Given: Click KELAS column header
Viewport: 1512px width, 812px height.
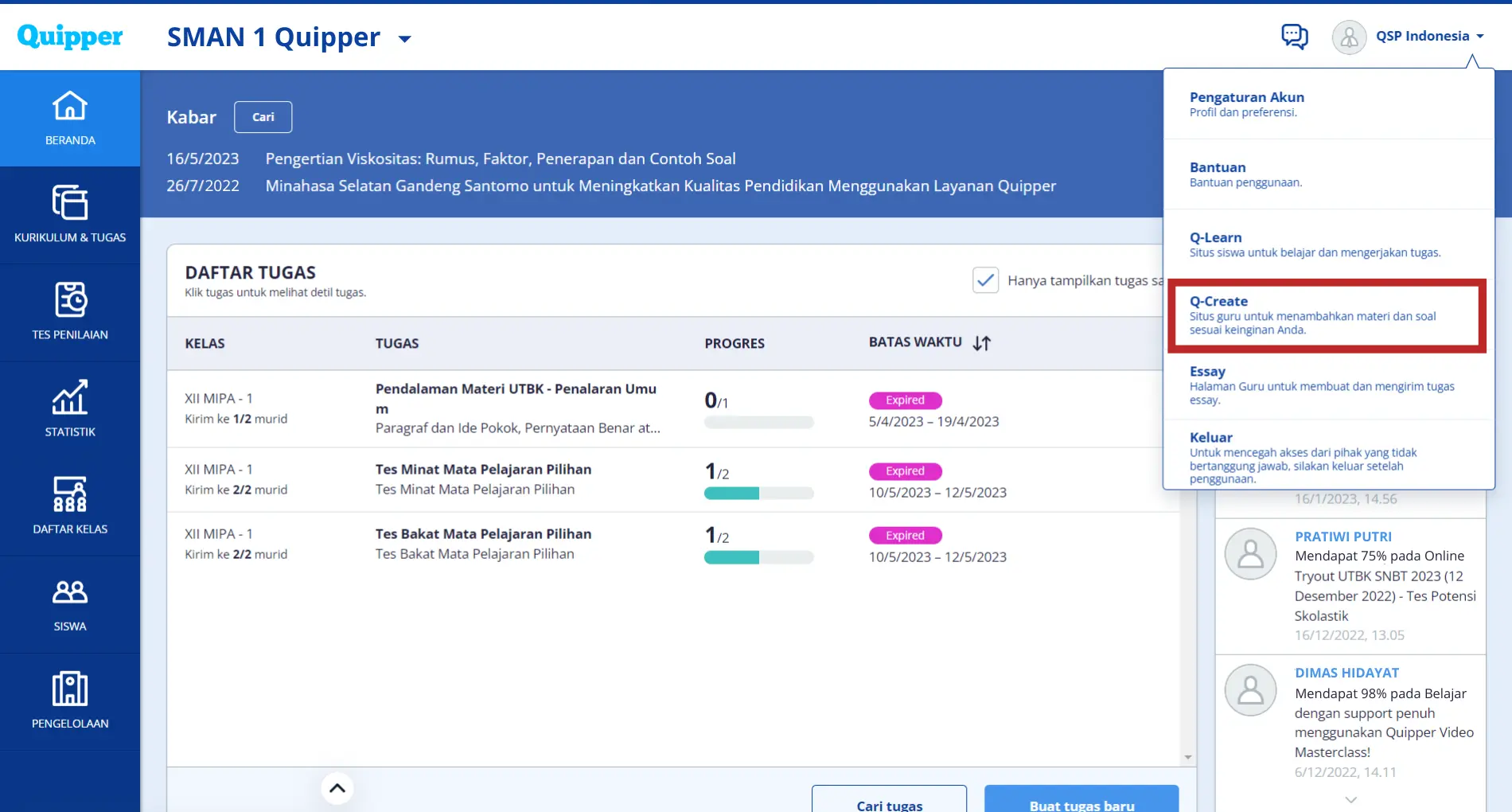Looking at the screenshot, I should click(205, 343).
